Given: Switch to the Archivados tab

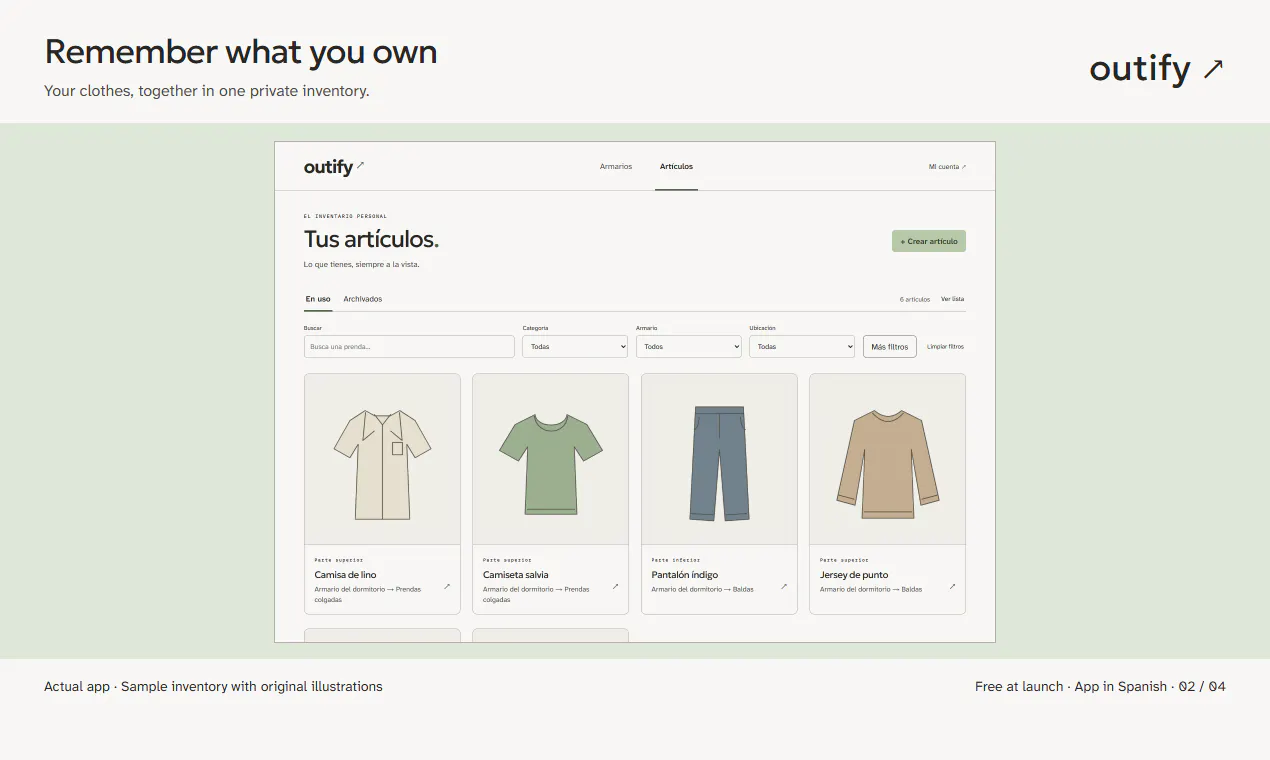Looking at the screenshot, I should [362, 299].
